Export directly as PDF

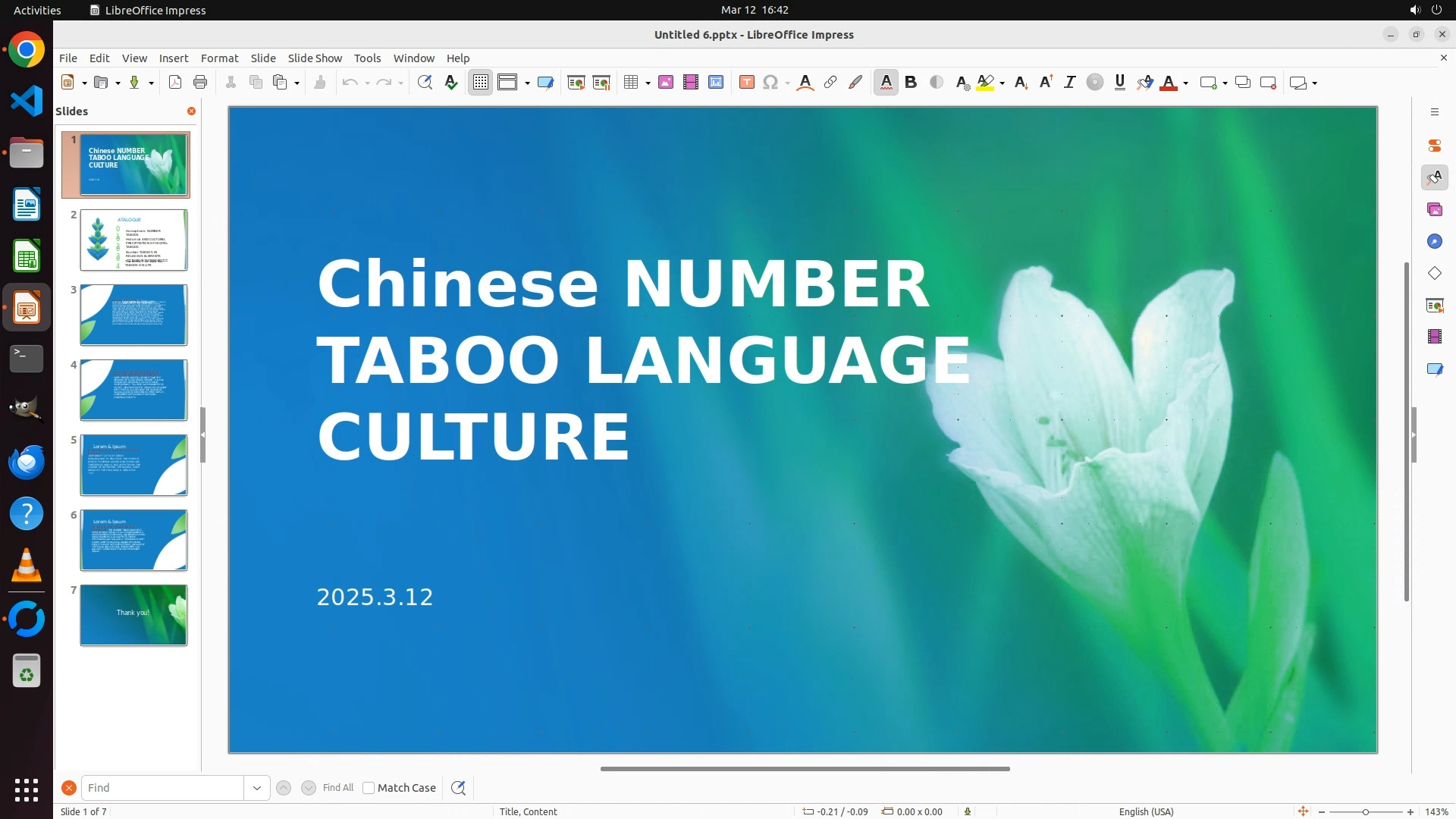pyautogui.click(x=175, y=83)
